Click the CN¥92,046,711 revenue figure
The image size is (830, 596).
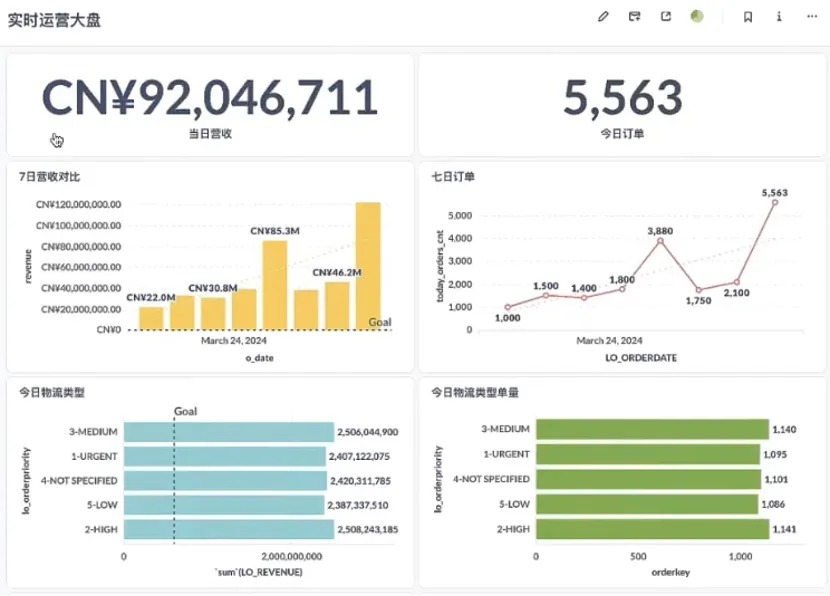click(210, 97)
